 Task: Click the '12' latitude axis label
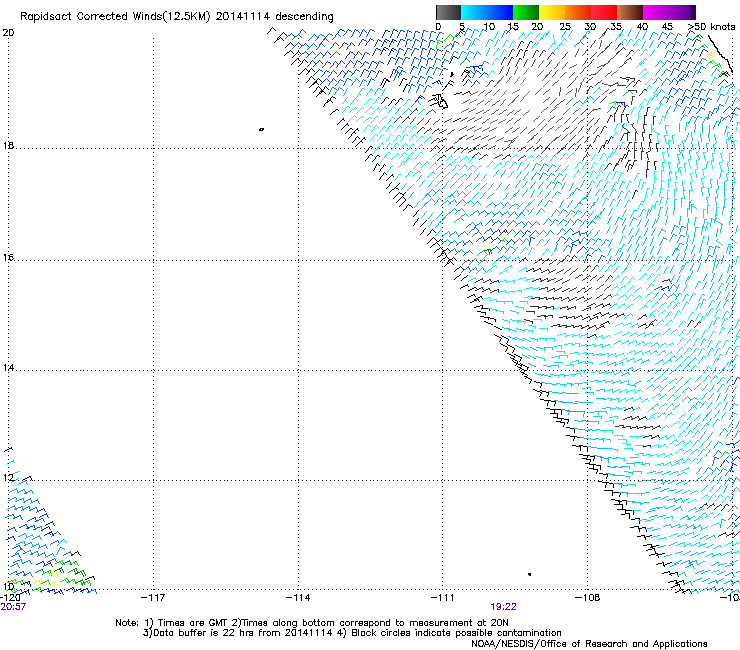click(x=8, y=478)
